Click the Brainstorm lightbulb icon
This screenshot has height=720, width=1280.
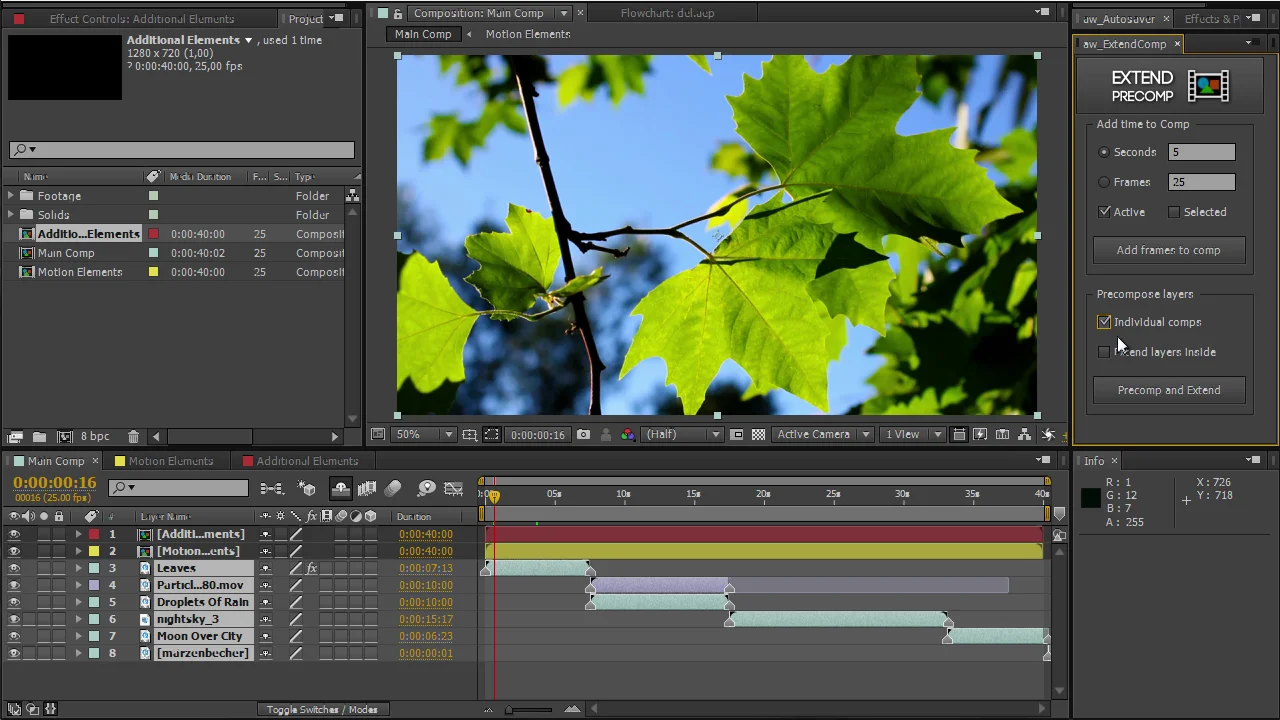point(427,488)
